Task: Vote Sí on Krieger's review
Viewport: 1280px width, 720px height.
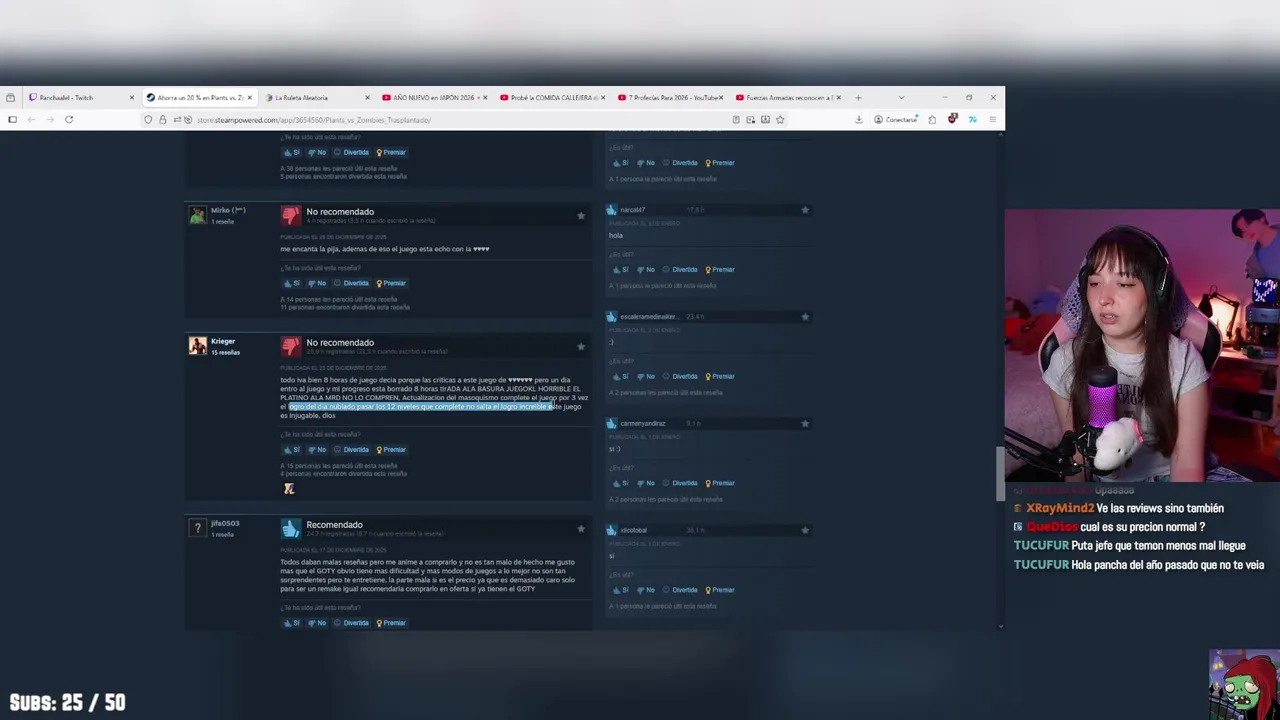Action: pyautogui.click(x=292, y=450)
